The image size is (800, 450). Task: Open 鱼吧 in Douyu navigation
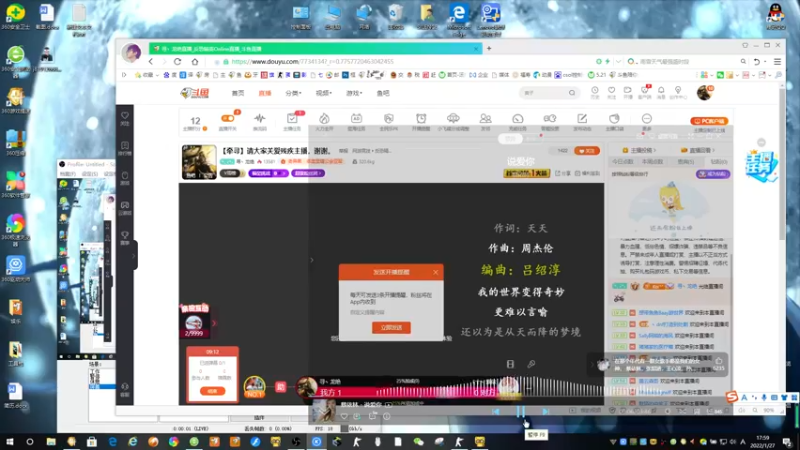pos(383,93)
